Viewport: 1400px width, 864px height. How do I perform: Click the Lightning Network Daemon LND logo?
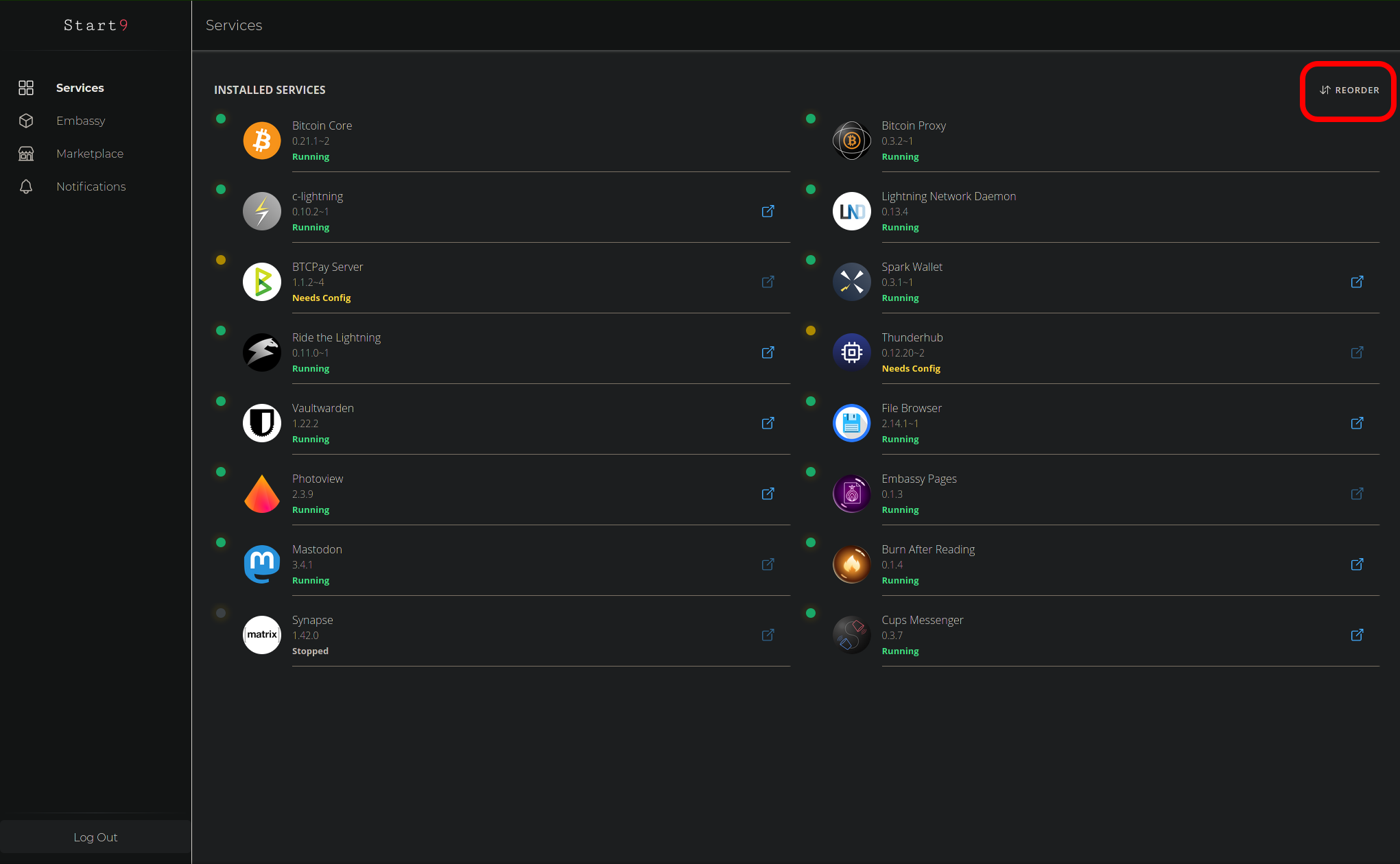(851, 211)
